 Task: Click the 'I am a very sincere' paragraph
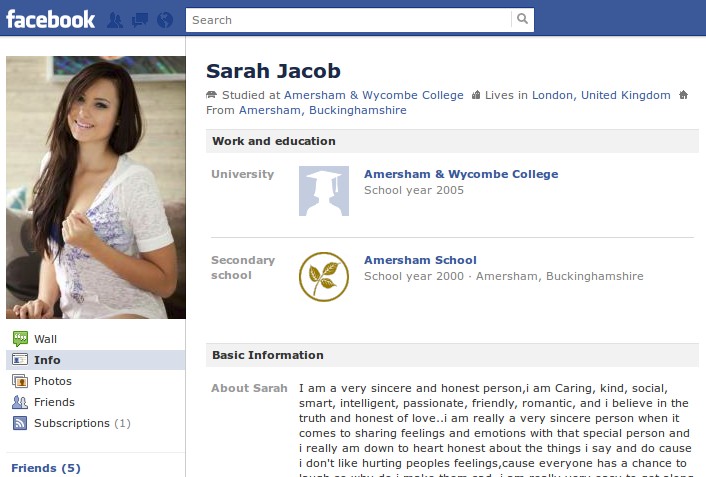tap(495, 430)
